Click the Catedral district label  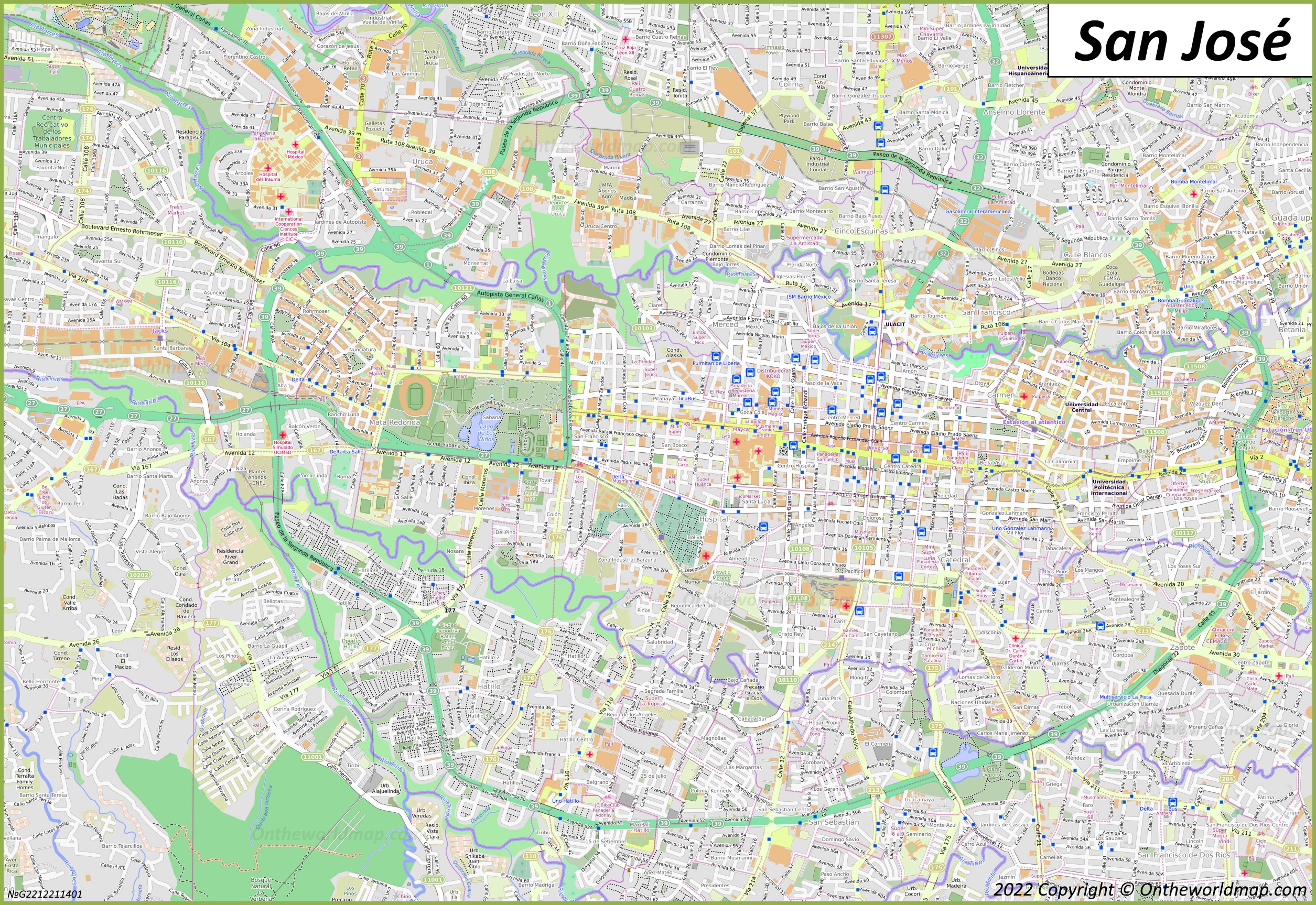956,560
